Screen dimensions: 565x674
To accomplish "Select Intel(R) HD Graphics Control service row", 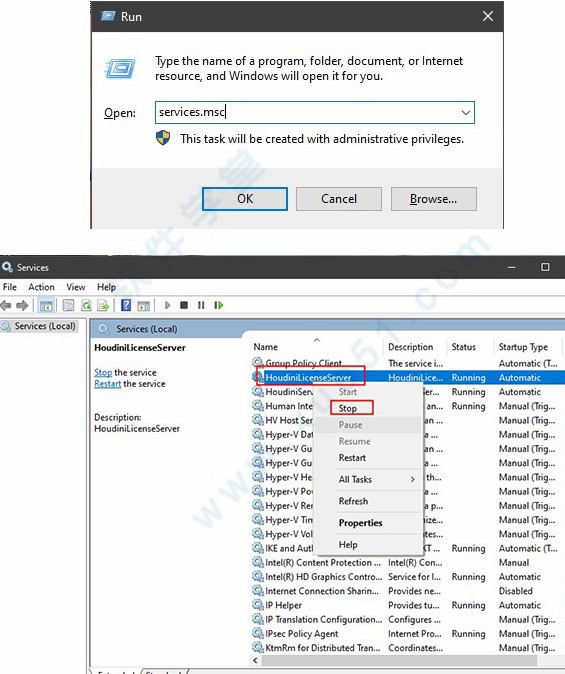I will 408,576.
